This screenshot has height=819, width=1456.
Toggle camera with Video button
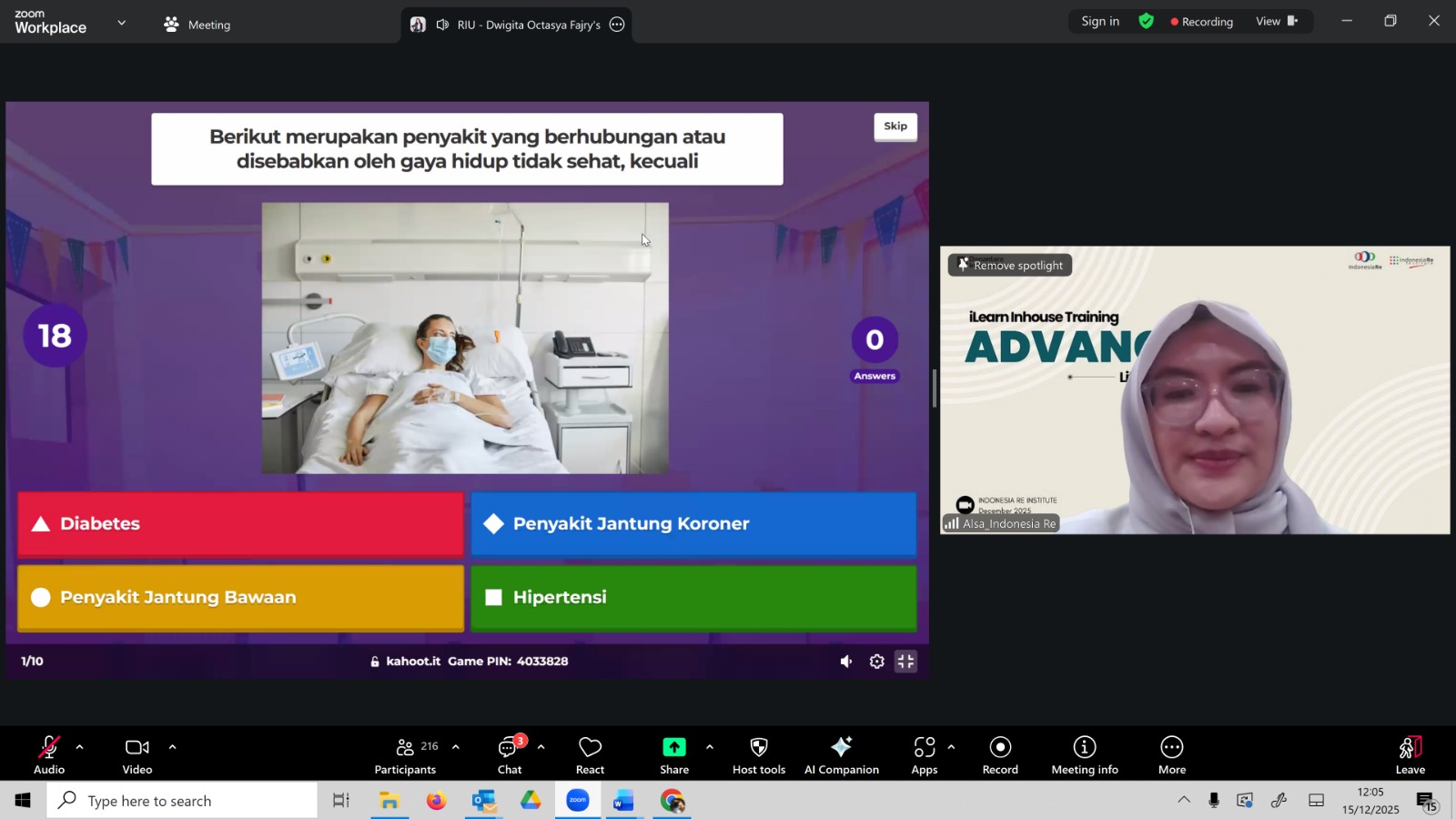[x=137, y=754]
